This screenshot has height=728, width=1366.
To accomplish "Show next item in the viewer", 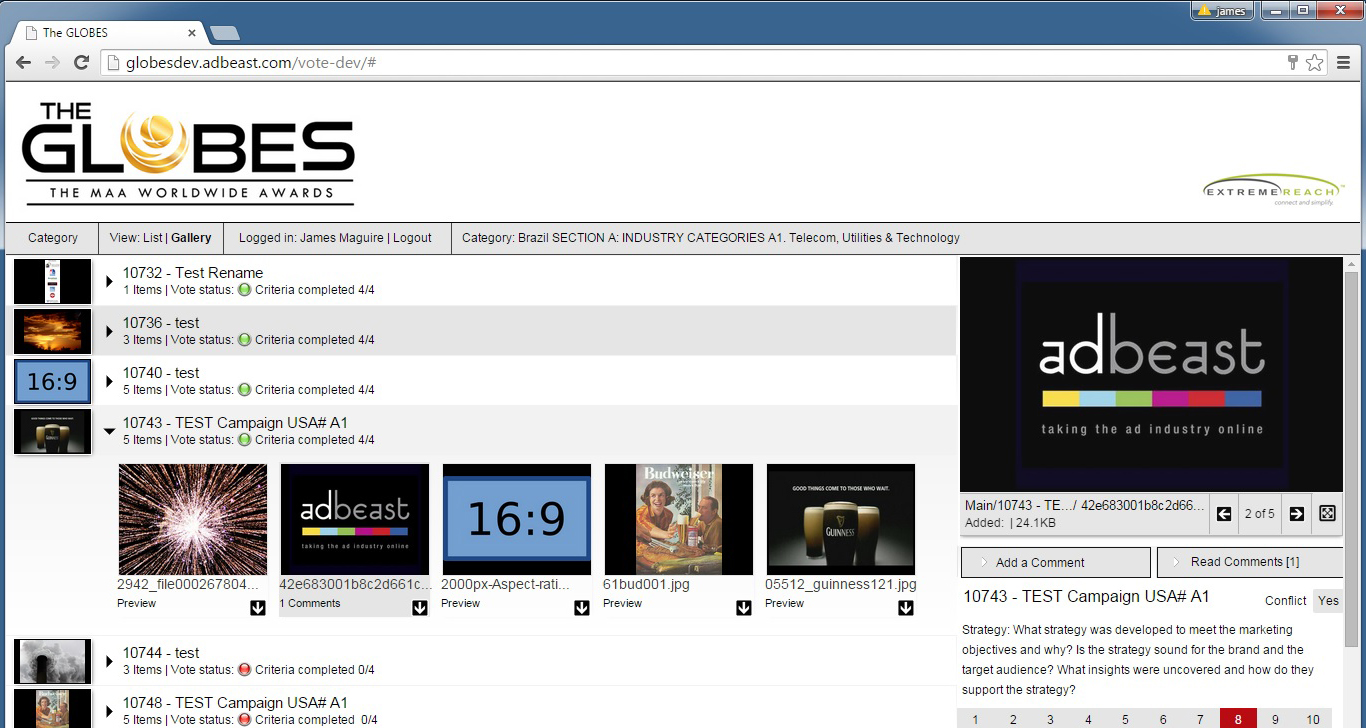I will click(x=1296, y=514).
